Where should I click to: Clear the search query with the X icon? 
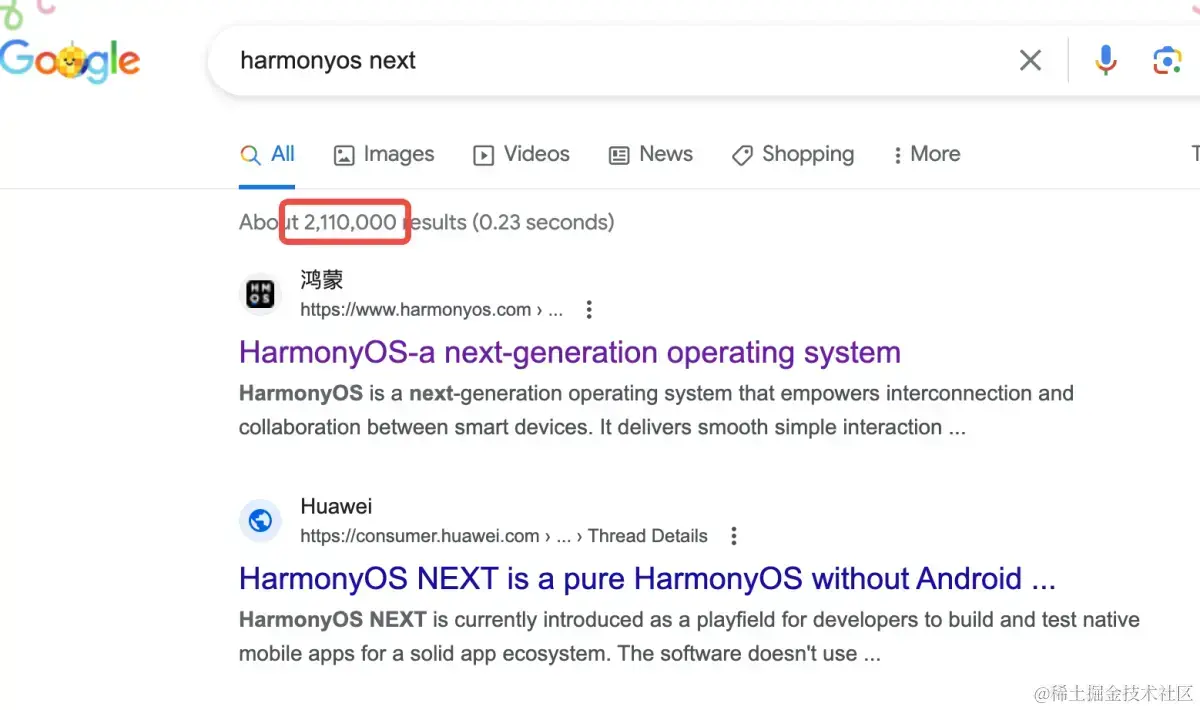(x=1030, y=61)
